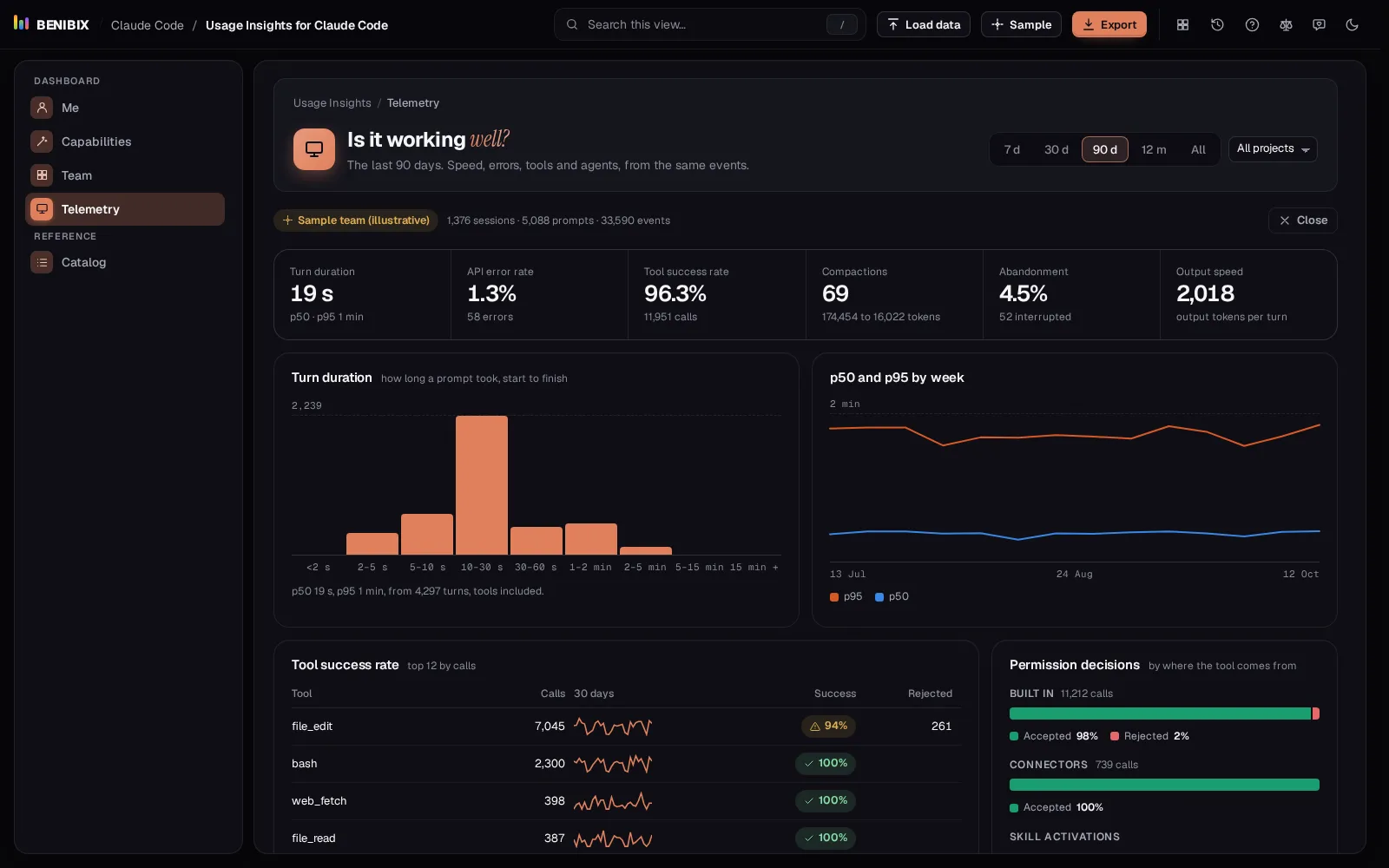Click in the Search this view field
The image size is (1389, 868).
(x=710, y=24)
